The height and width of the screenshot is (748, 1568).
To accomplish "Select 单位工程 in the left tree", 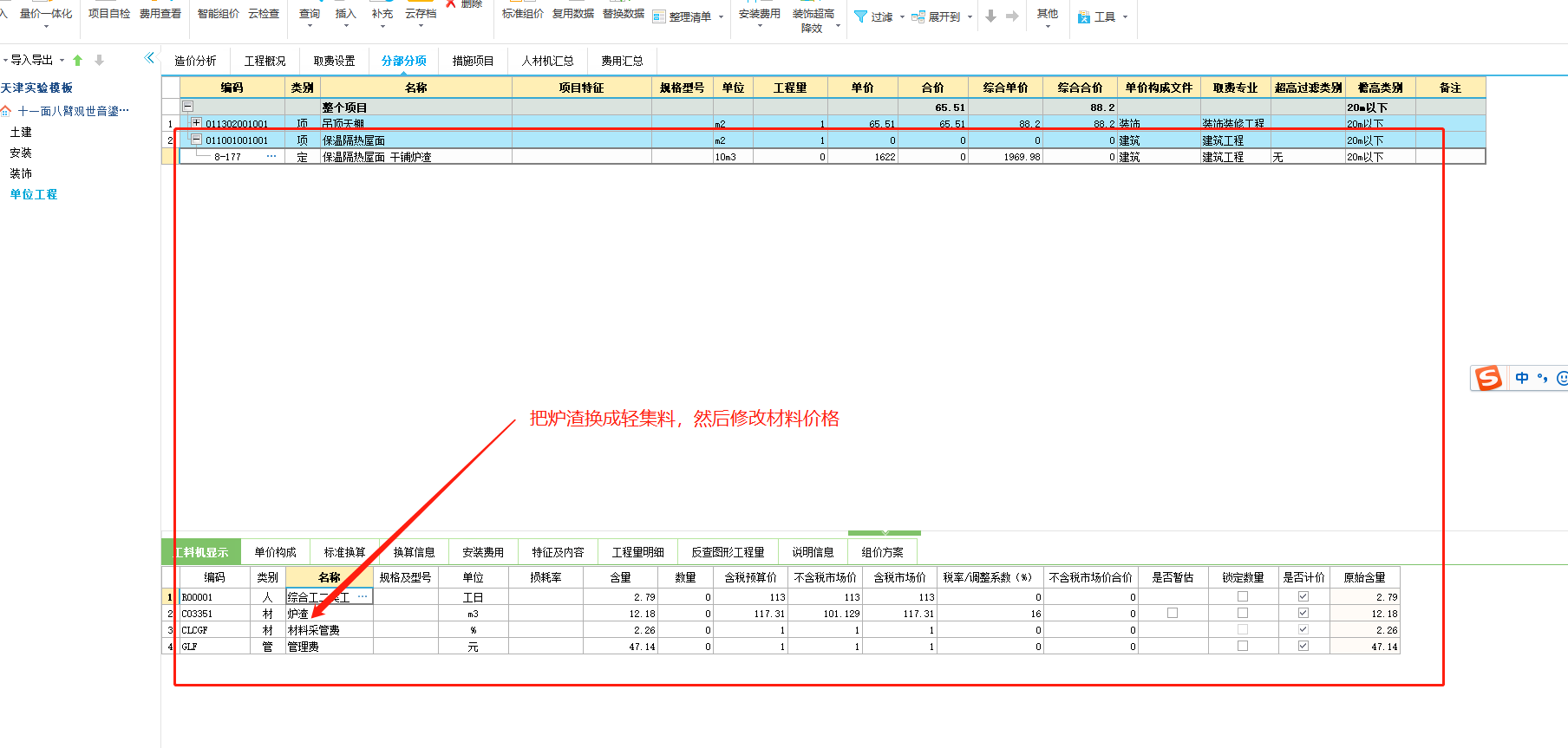I will coord(34,194).
